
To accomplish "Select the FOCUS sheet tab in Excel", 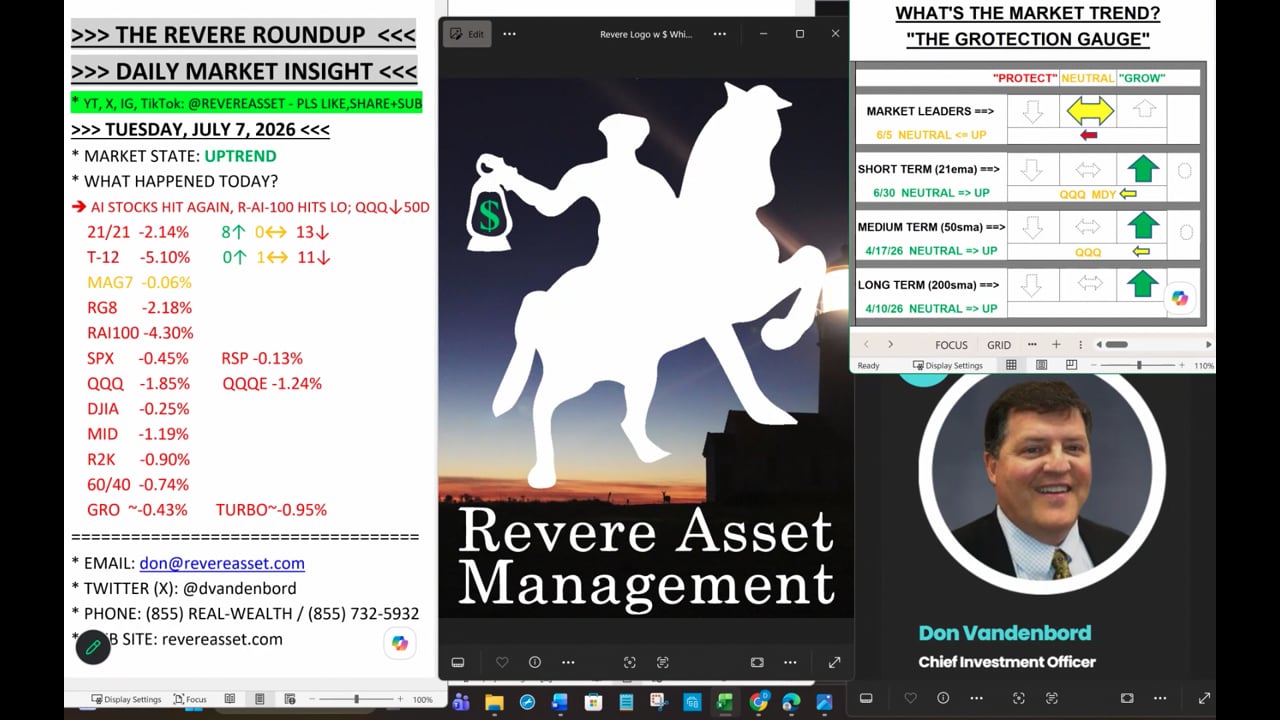I will (x=951, y=345).
